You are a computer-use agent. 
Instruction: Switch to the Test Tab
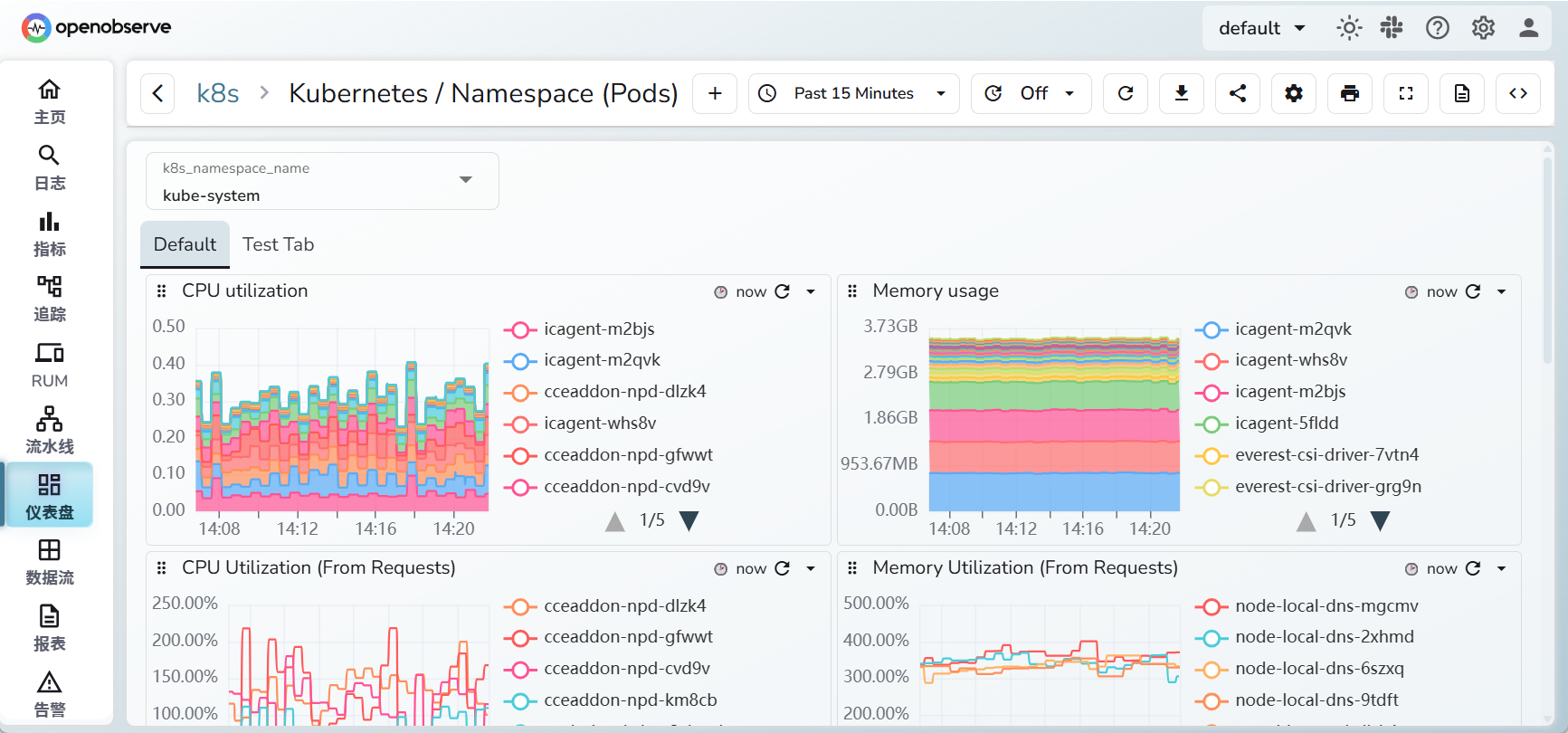click(x=278, y=244)
